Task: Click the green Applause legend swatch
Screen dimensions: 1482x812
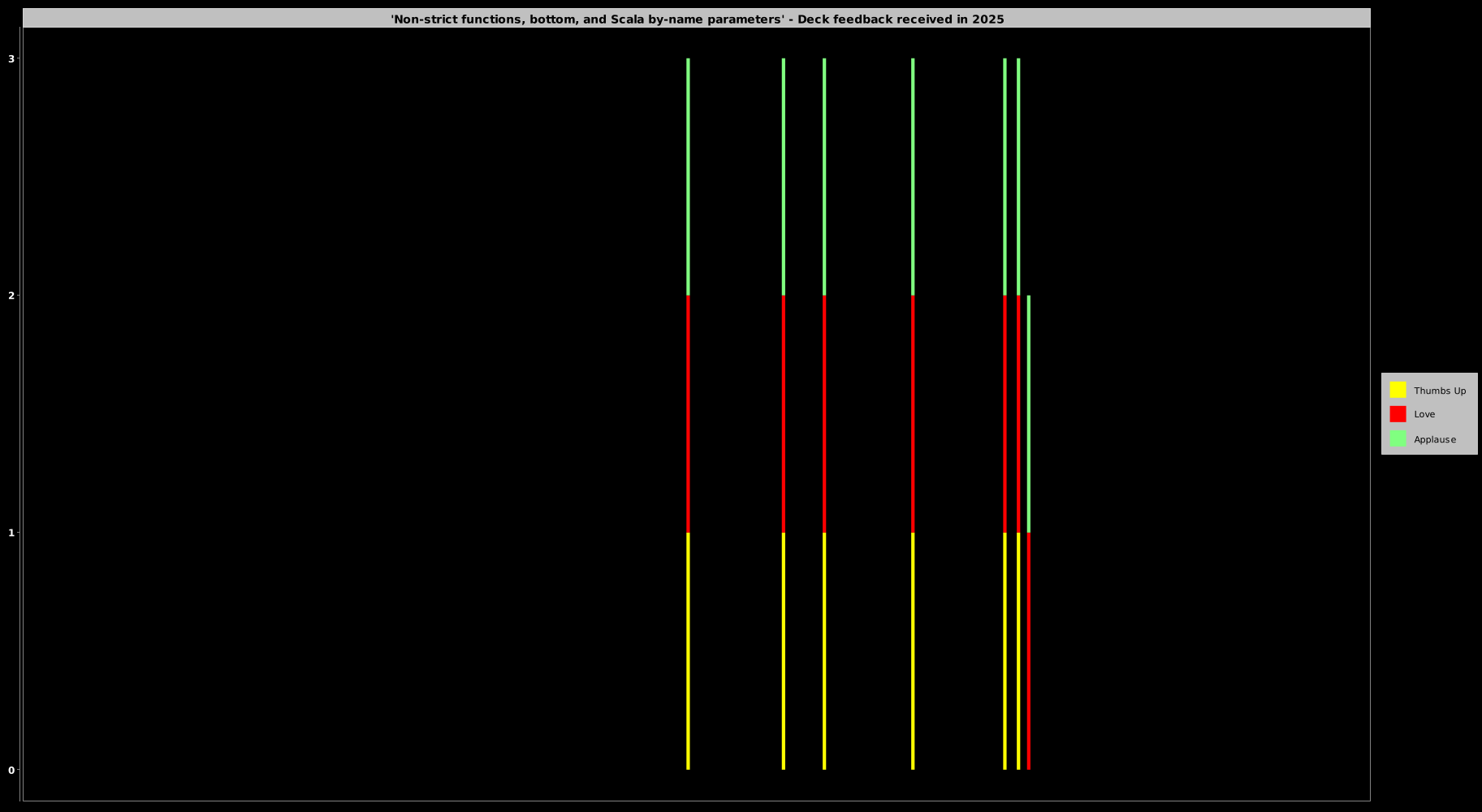Action: tap(1398, 438)
